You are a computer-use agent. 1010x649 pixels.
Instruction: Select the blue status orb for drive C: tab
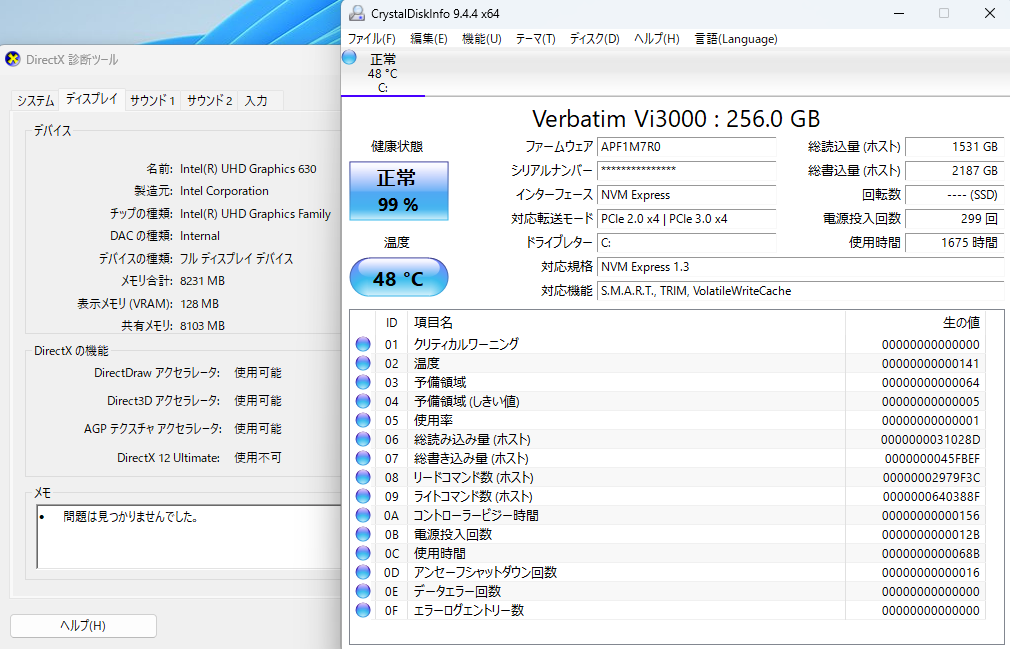349,57
